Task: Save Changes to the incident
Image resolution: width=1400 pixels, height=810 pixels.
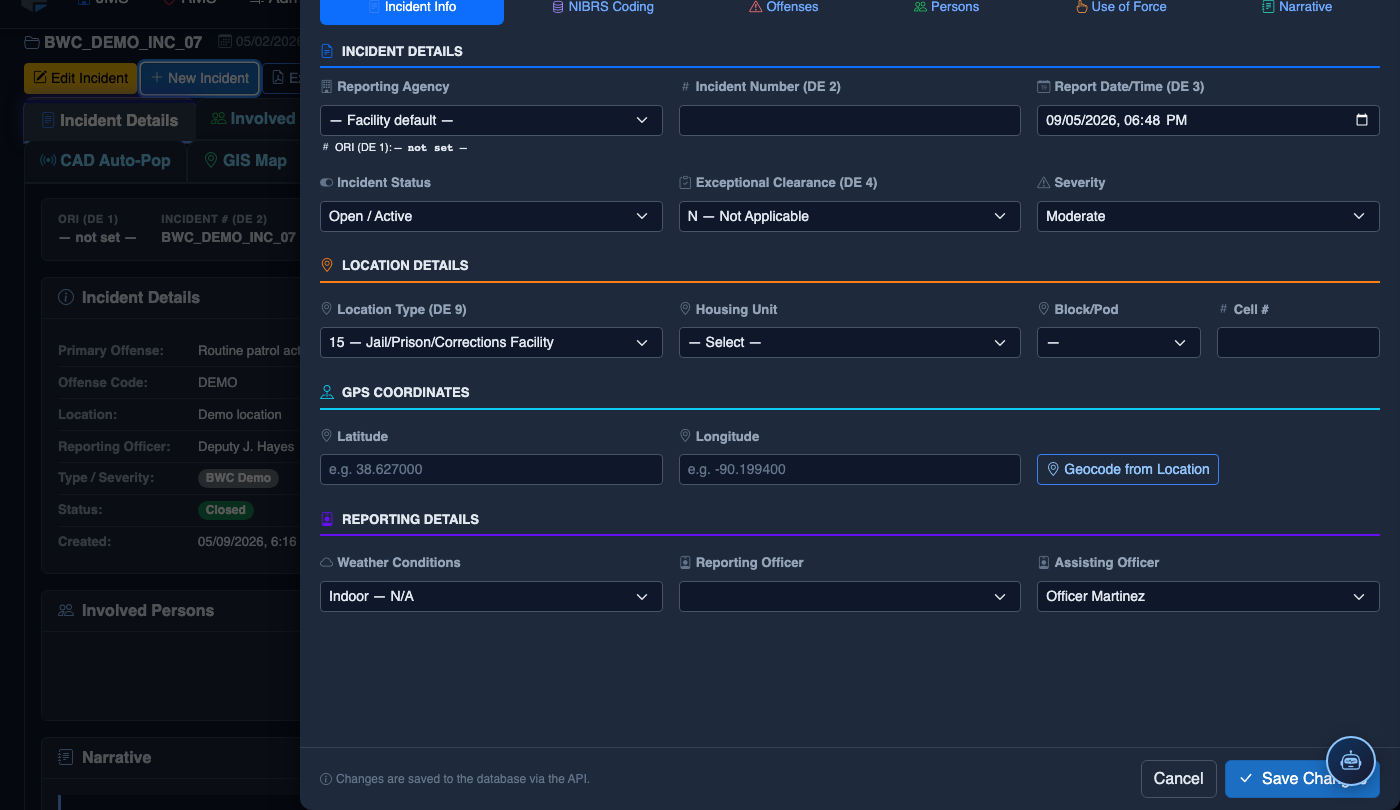Action: (x=1302, y=779)
